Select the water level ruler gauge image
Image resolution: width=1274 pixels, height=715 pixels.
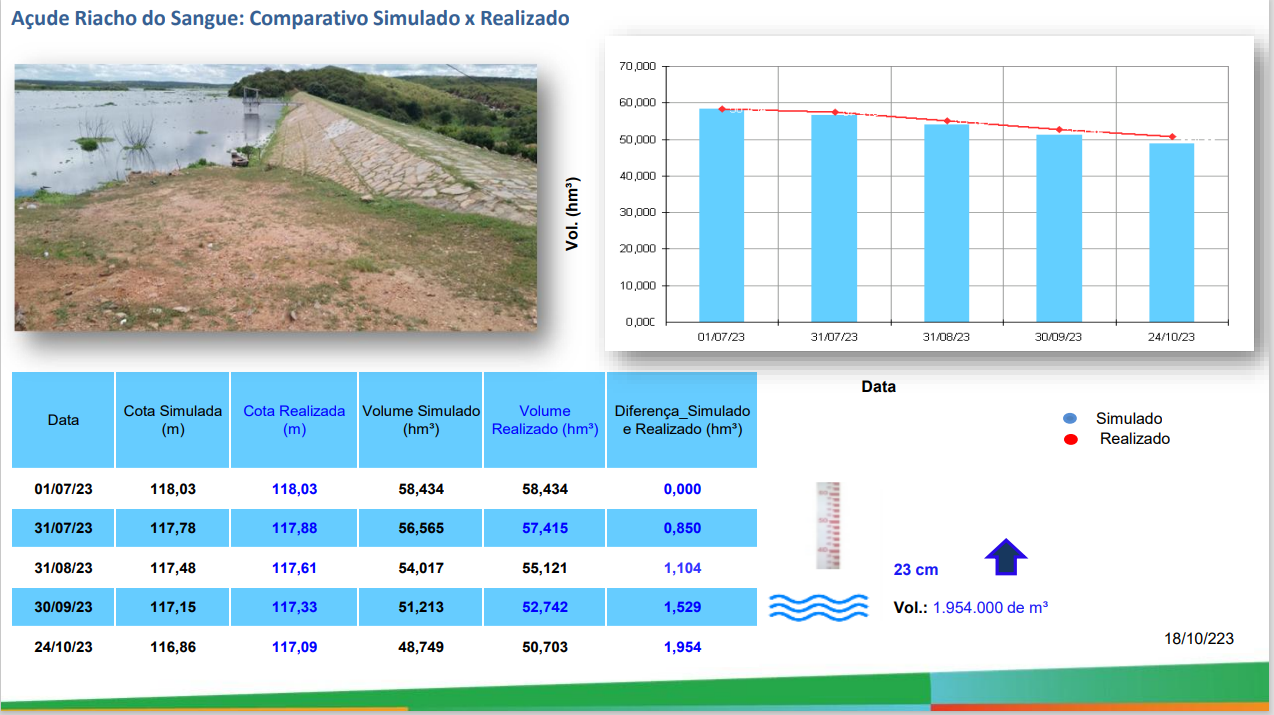pyautogui.click(x=828, y=526)
